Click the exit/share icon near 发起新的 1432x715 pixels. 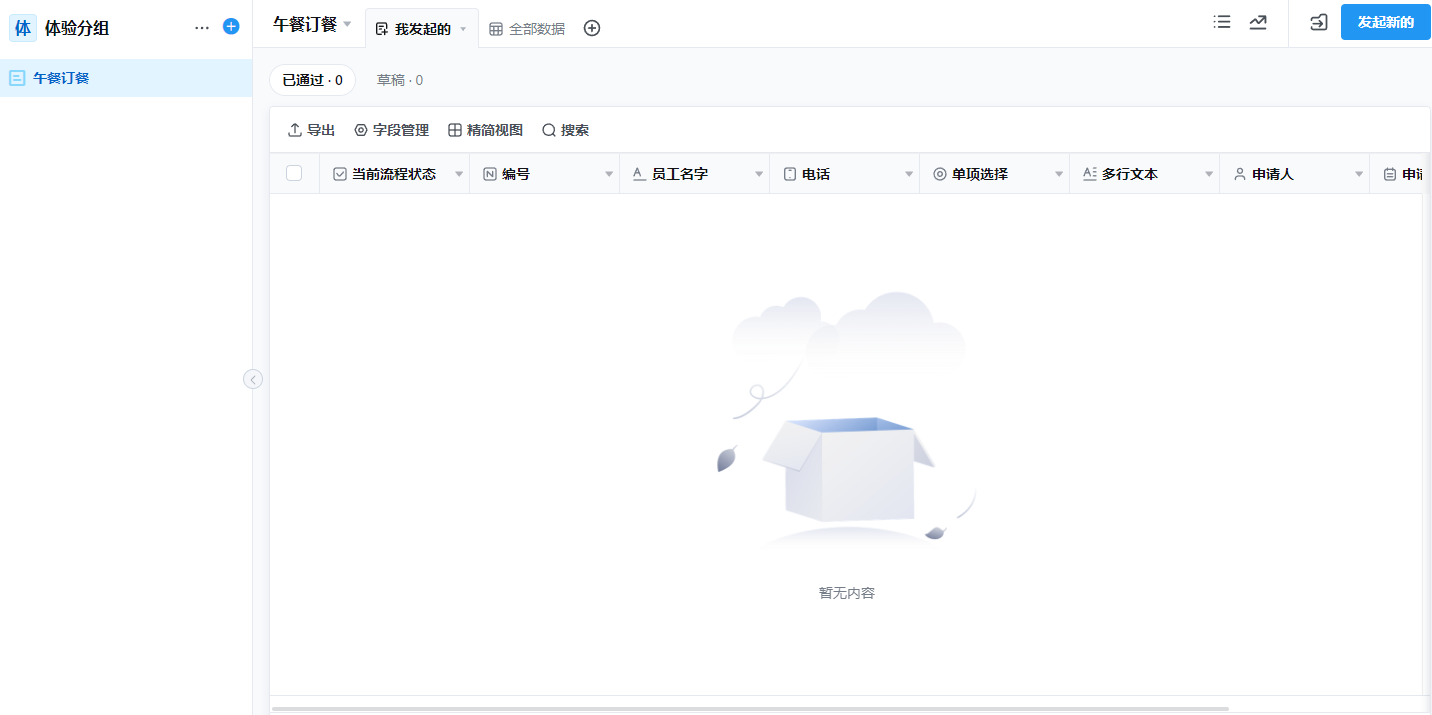(1317, 22)
